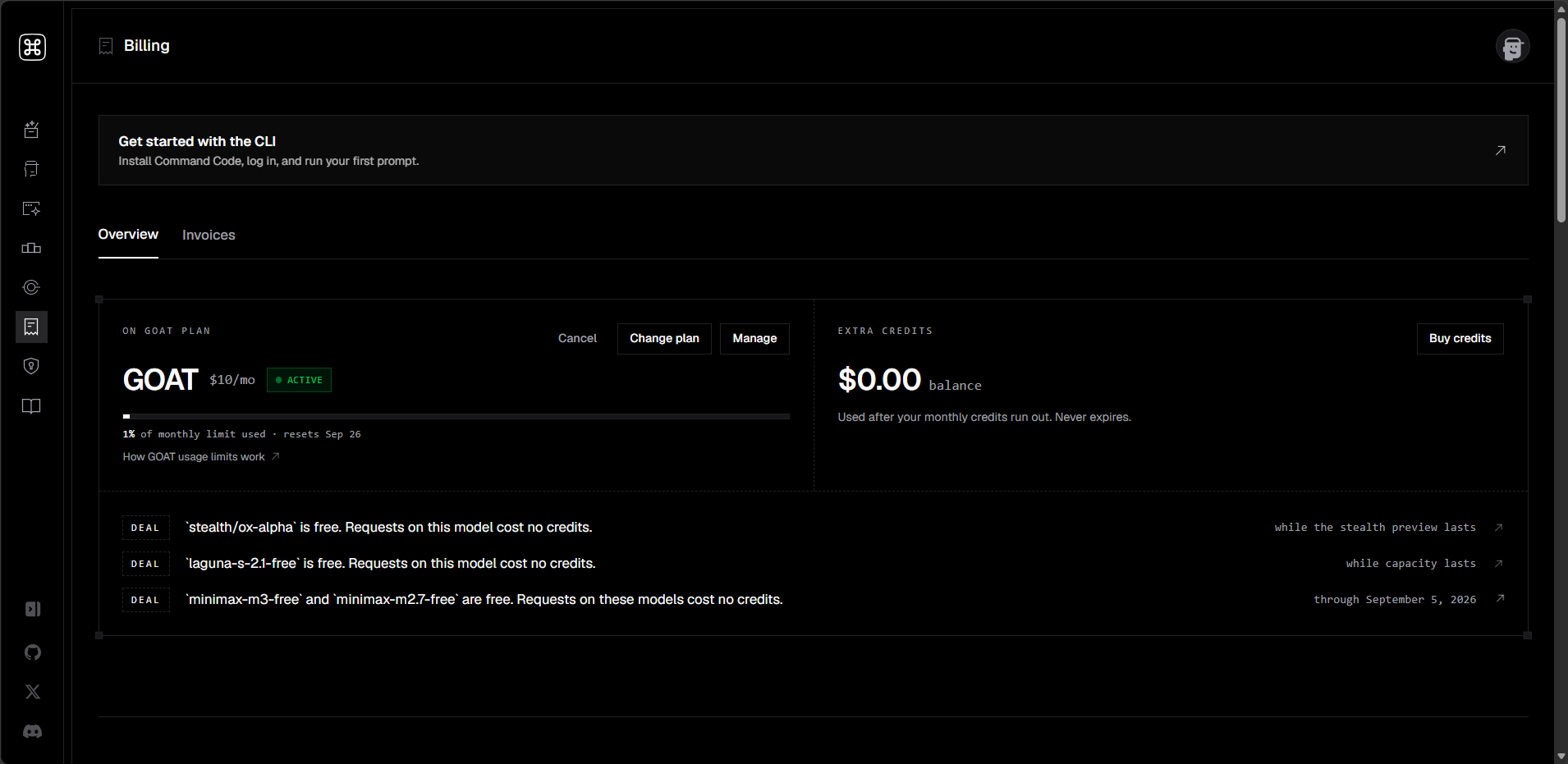Click the EXTRA CREDITS label
This screenshot has height=764, width=1568.
(885, 331)
